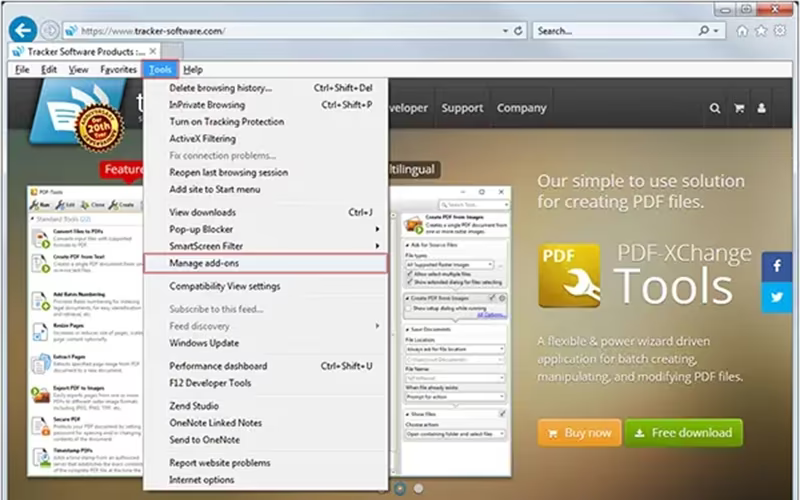The image size is (800, 500).
Task: Open a new blank tab button
Action: pyautogui.click(x=173, y=51)
